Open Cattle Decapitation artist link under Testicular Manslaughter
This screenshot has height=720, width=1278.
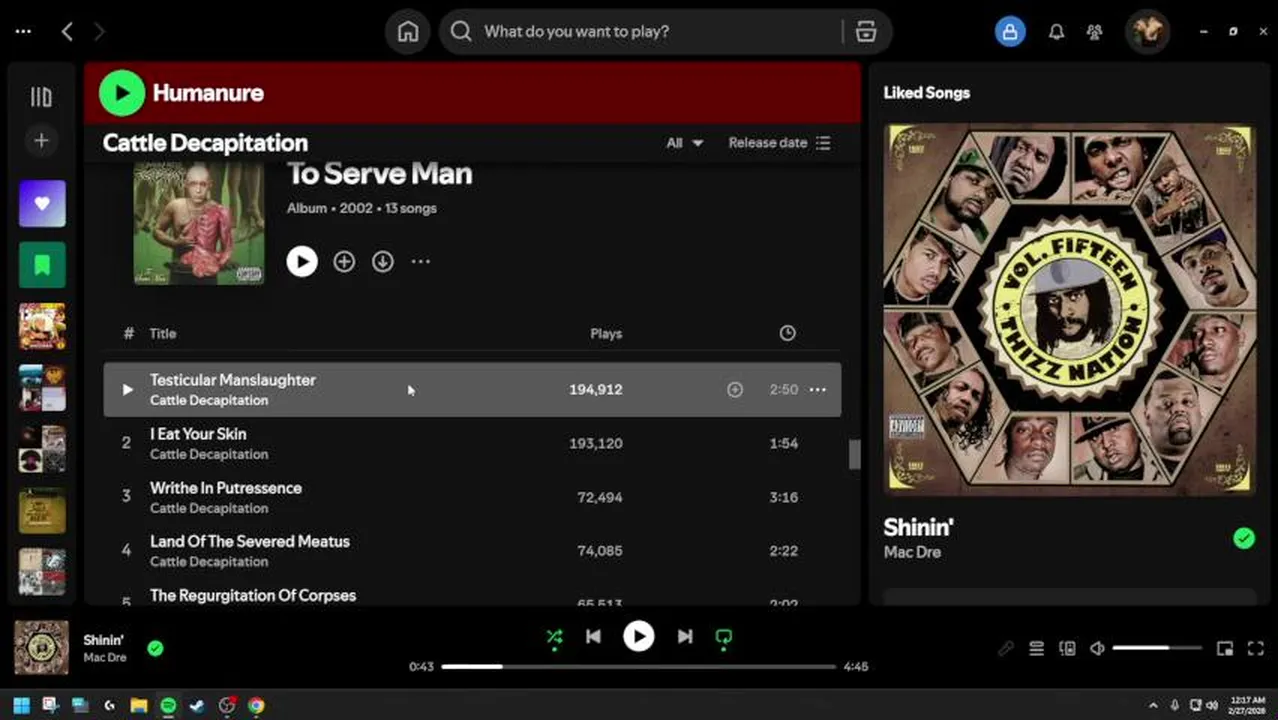(x=209, y=400)
